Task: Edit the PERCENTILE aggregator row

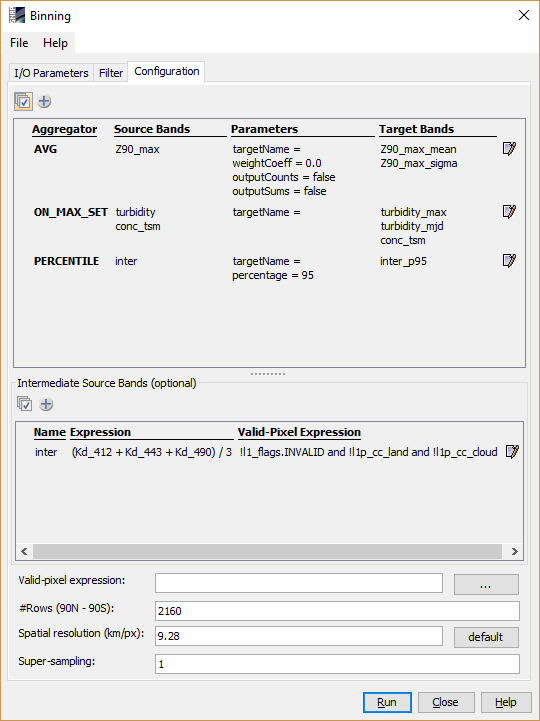Action: point(509,261)
